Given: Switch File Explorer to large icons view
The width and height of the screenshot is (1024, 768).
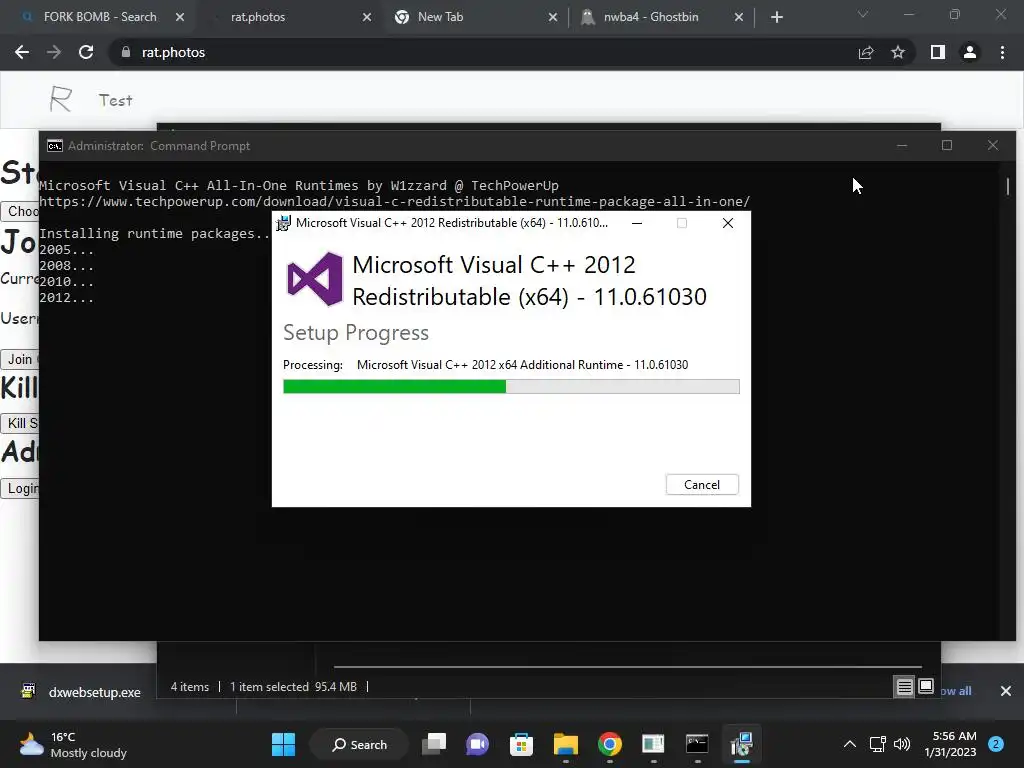Looking at the screenshot, I should pos(926,686).
